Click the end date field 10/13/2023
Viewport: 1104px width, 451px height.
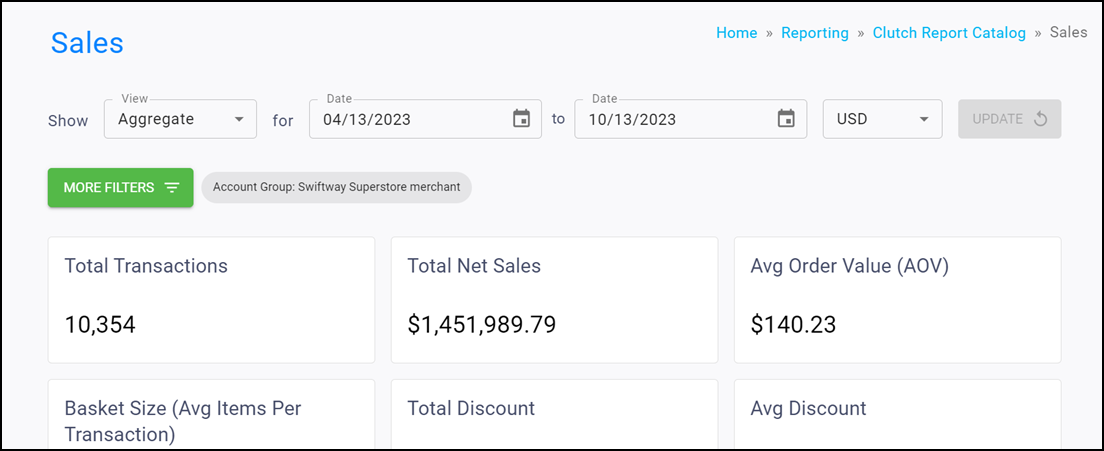pos(691,119)
